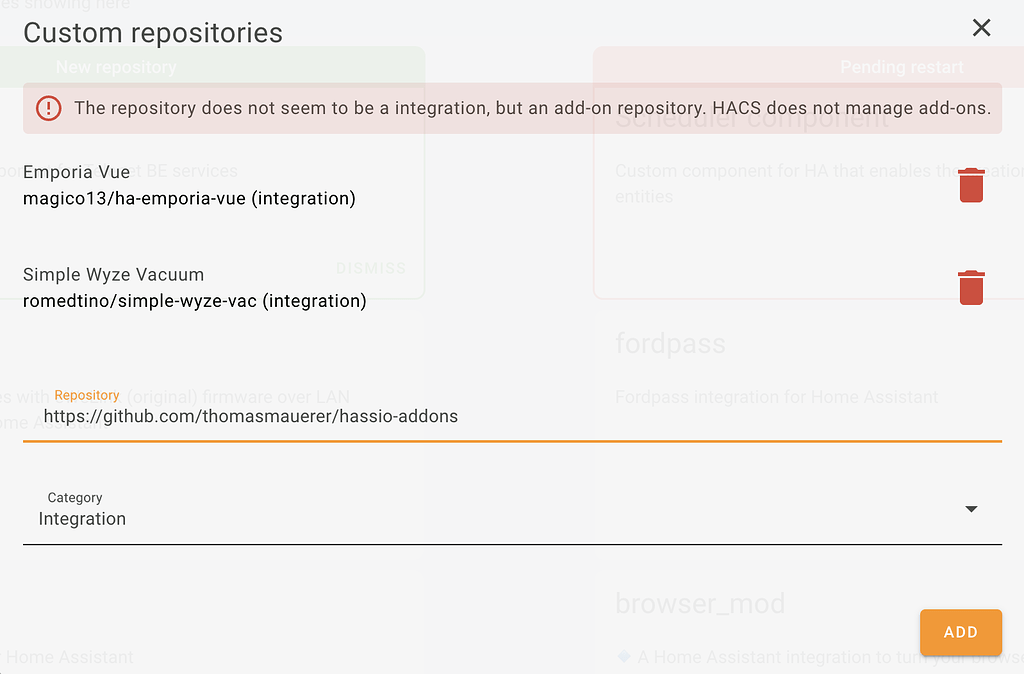Click magico13/ha-emporia-vue repository path
Image resolution: width=1024 pixels, height=674 pixels.
tap(189, 198)
